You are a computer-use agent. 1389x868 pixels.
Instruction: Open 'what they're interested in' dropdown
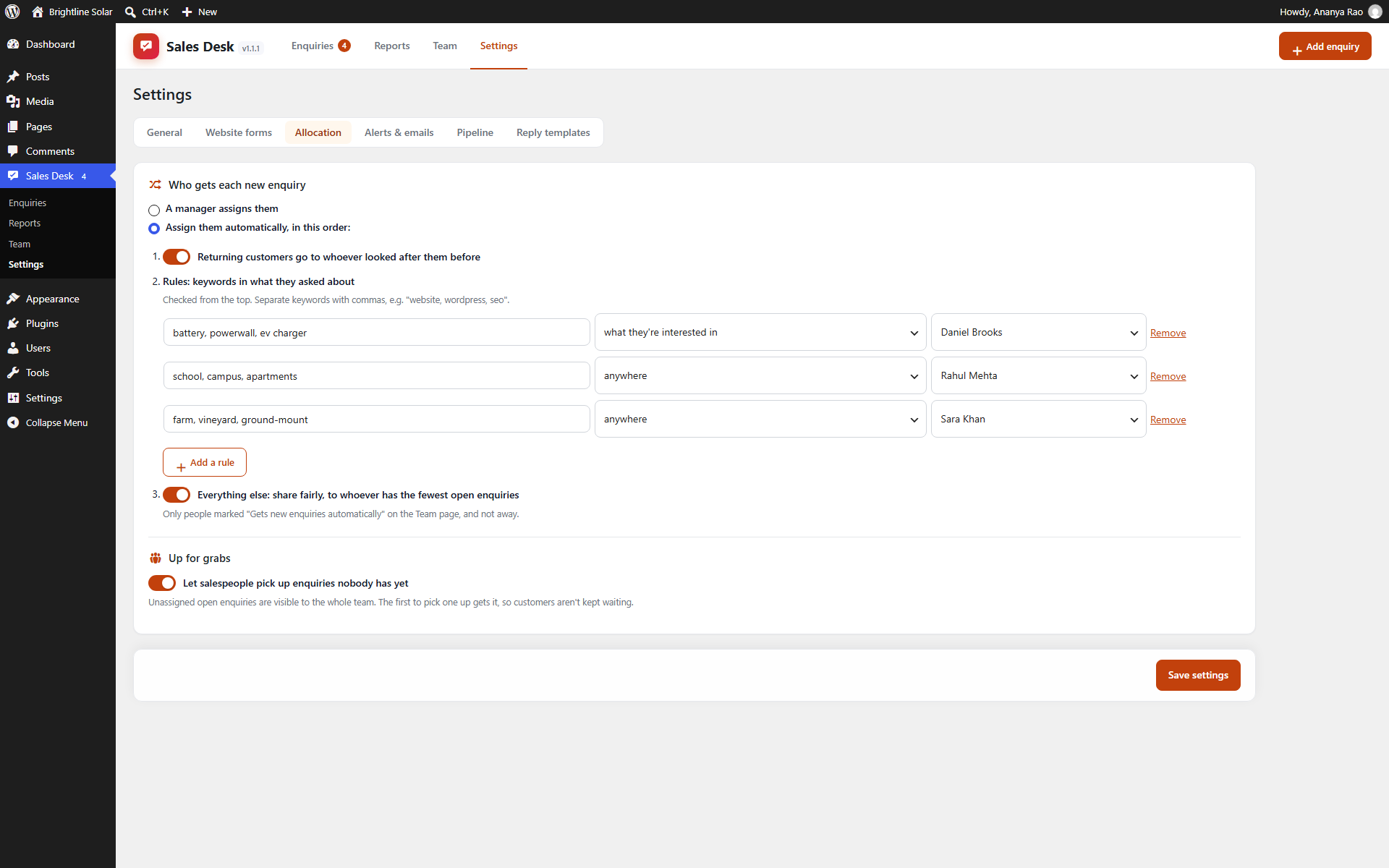click(760, 332)
